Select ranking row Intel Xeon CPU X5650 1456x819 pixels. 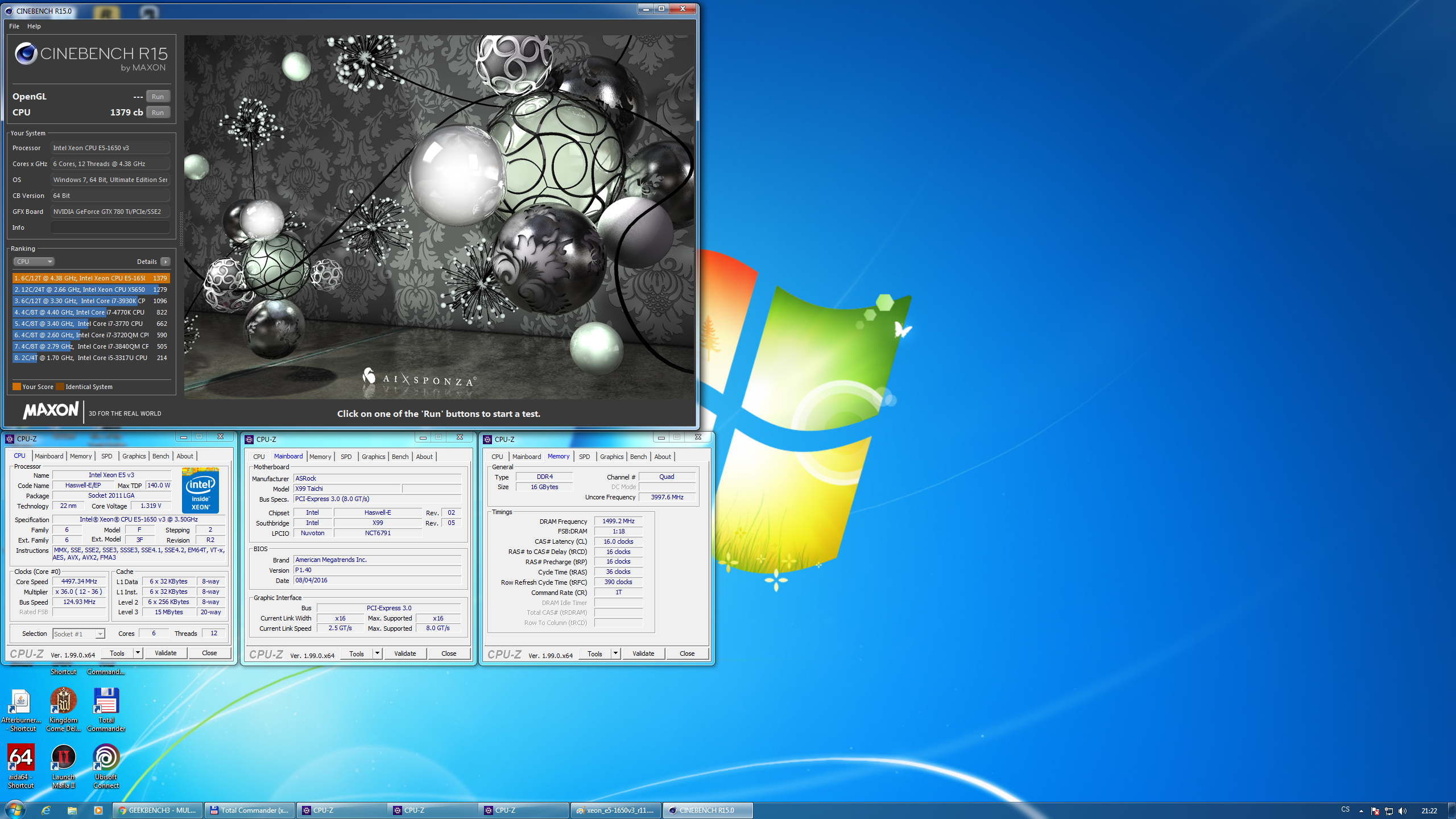click(x=91, y=289)
